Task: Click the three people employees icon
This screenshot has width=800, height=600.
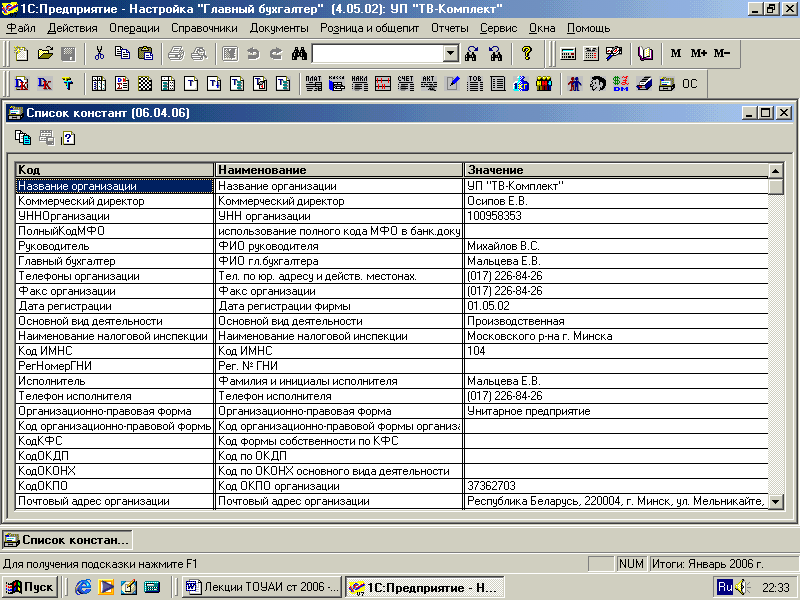Action: click(x=544, y=84)
